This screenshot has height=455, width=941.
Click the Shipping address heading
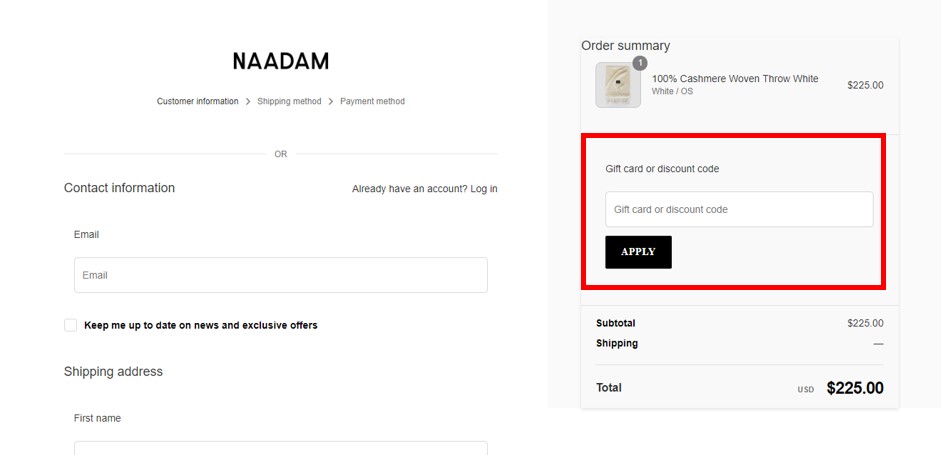[x=113, y=372]
